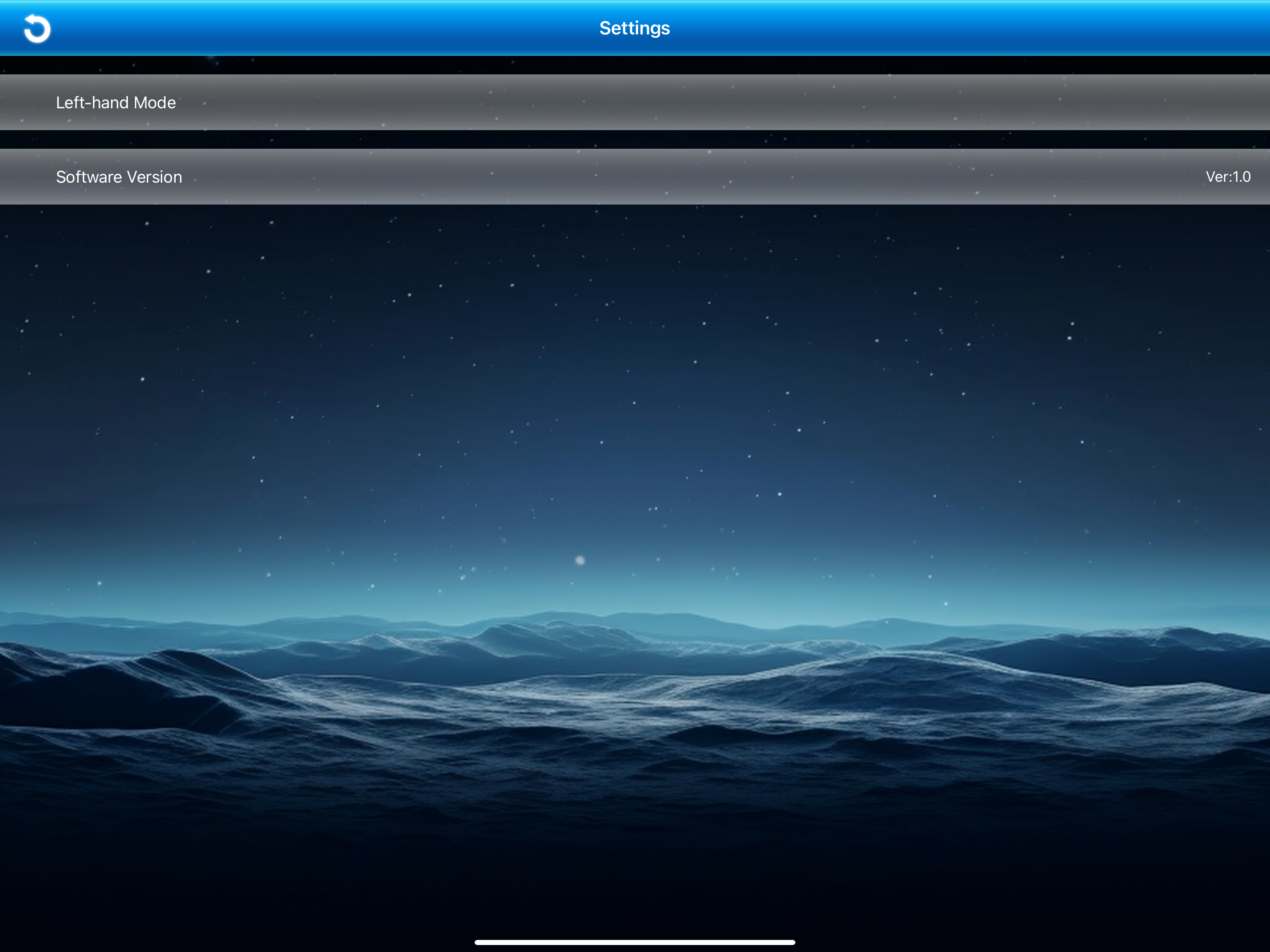Click the Ver:1.0 version value
Image resolution: width=1270 pixels, height=952 pixels.
click(x=1228, y=177)
